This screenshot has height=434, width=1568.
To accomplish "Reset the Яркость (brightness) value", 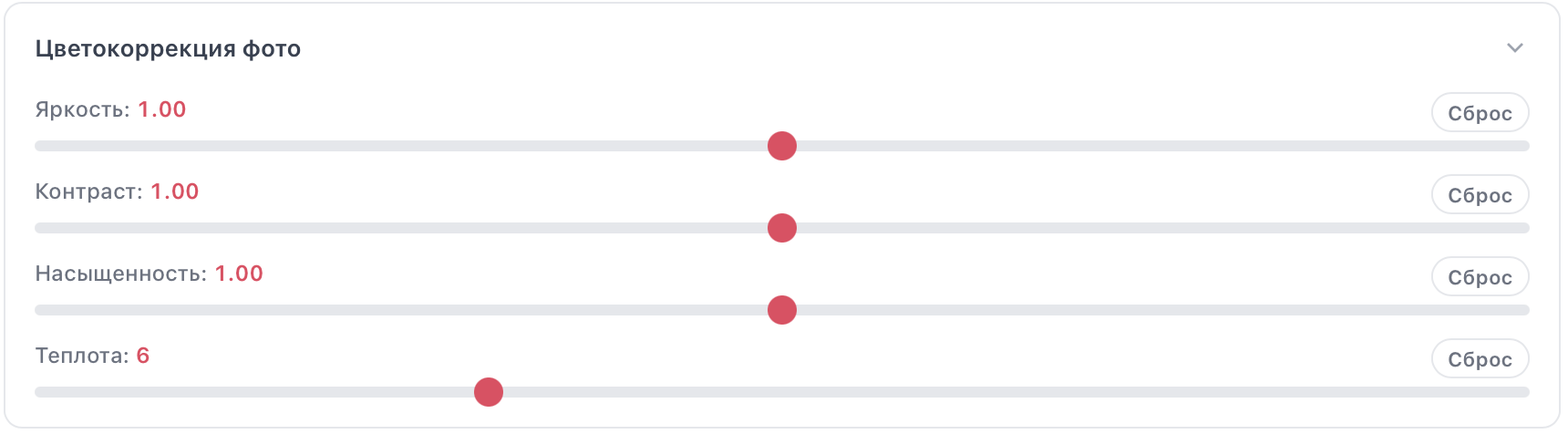I will (1480, 113).
